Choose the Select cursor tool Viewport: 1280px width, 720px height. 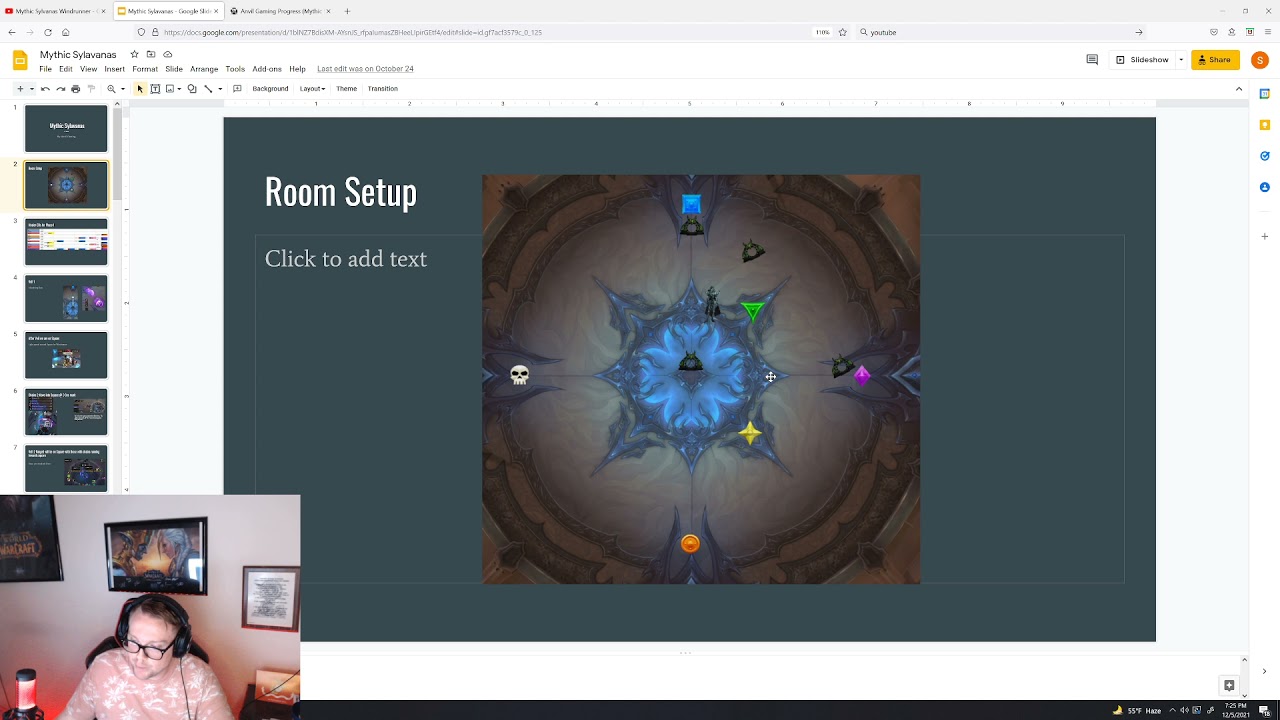[140, 89]
